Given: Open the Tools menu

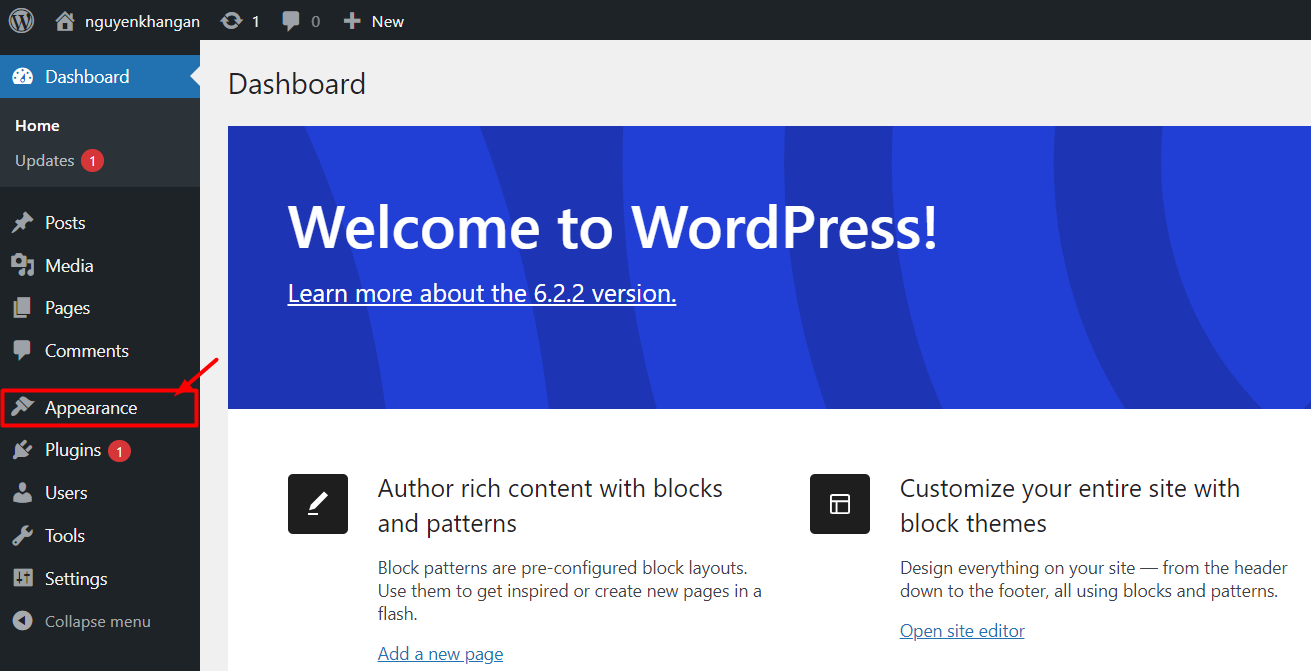Looking at the screenshot, I should coord(100,536).
